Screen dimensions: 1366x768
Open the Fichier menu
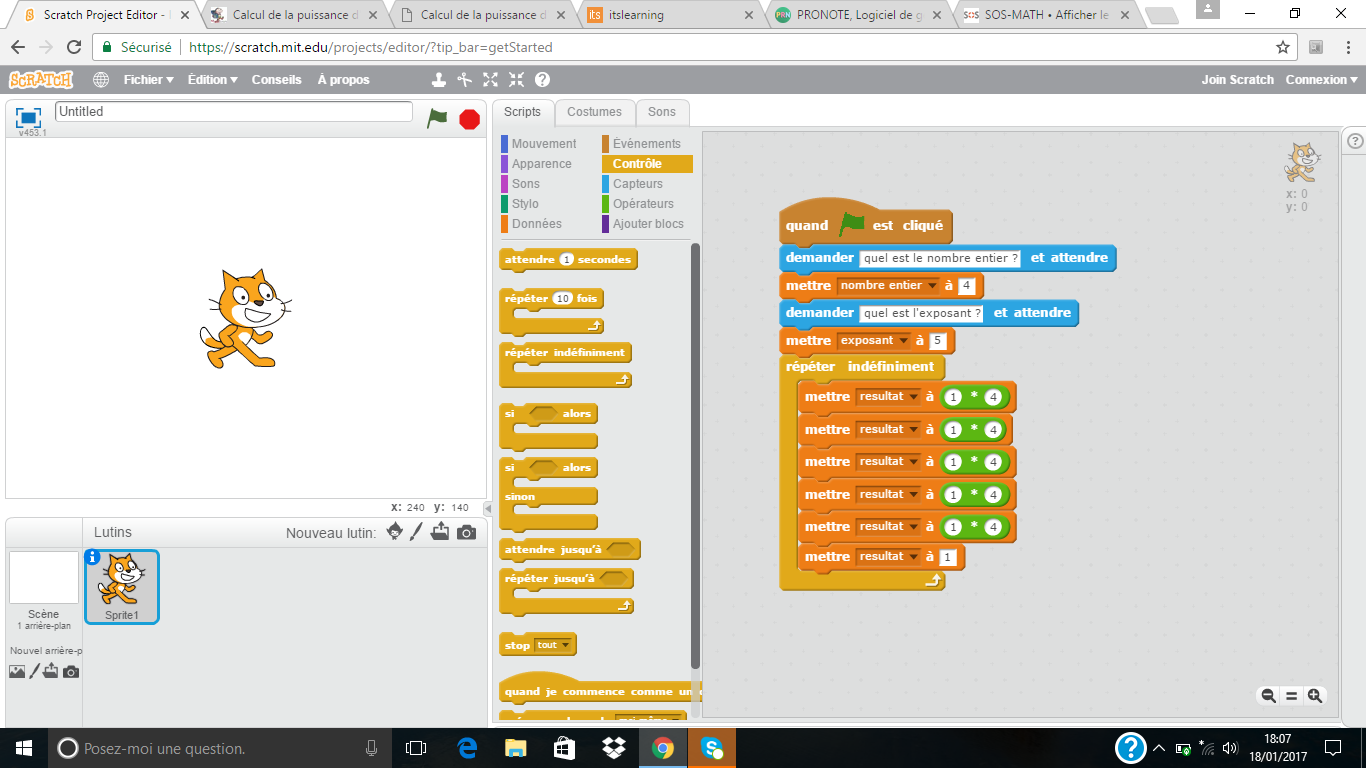[x=148, y=80]
